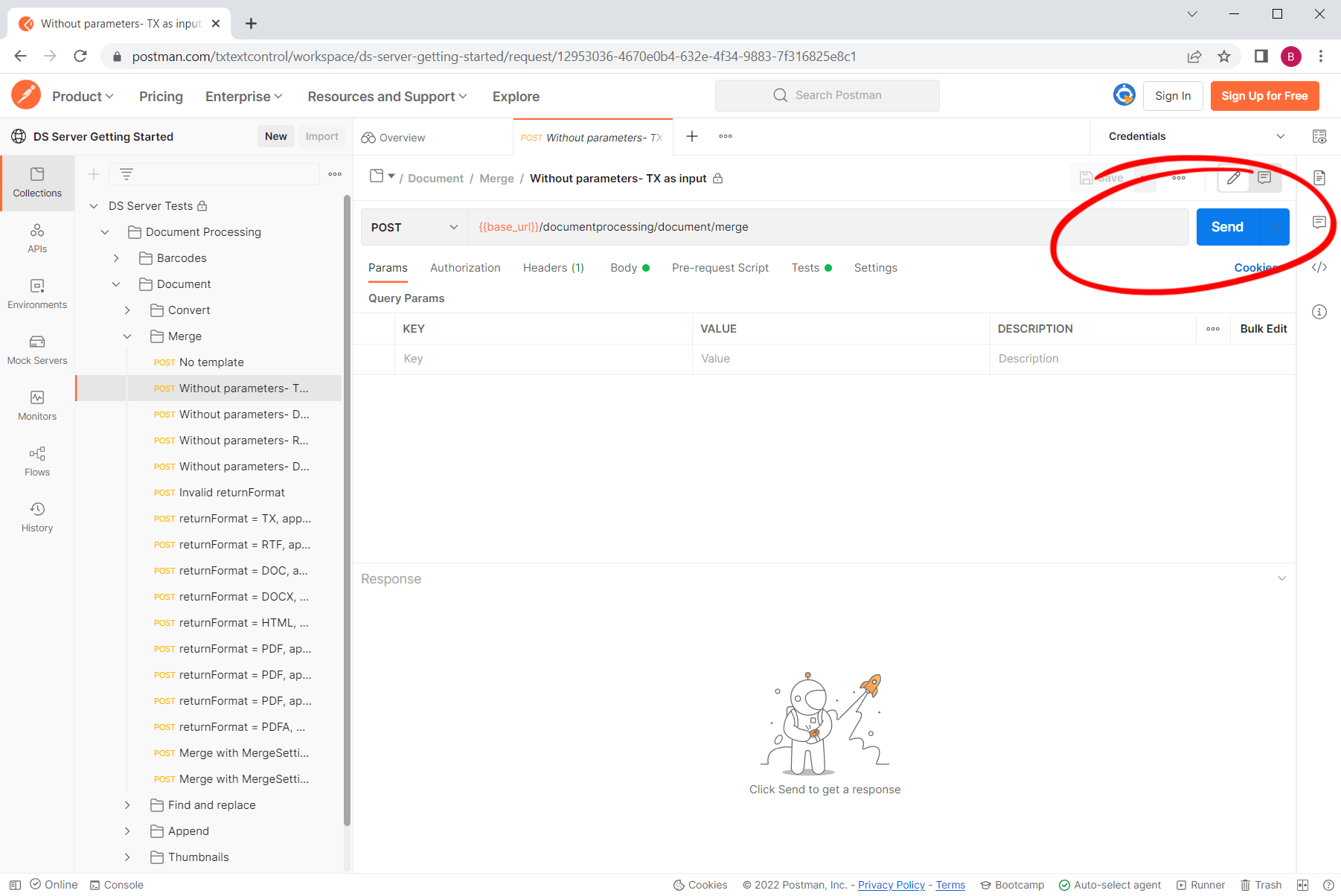Image resolution: width=1341 pixels, height=896 pixels.
Task: Open the Info icon in right sidebar
Action: (1319, 312)
